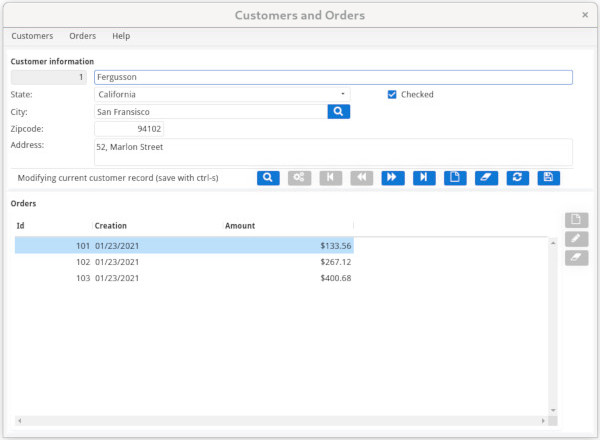The image size is (600, 440).
Task: Delete selected order eraser icon
Action: click(x=576, y=257)
